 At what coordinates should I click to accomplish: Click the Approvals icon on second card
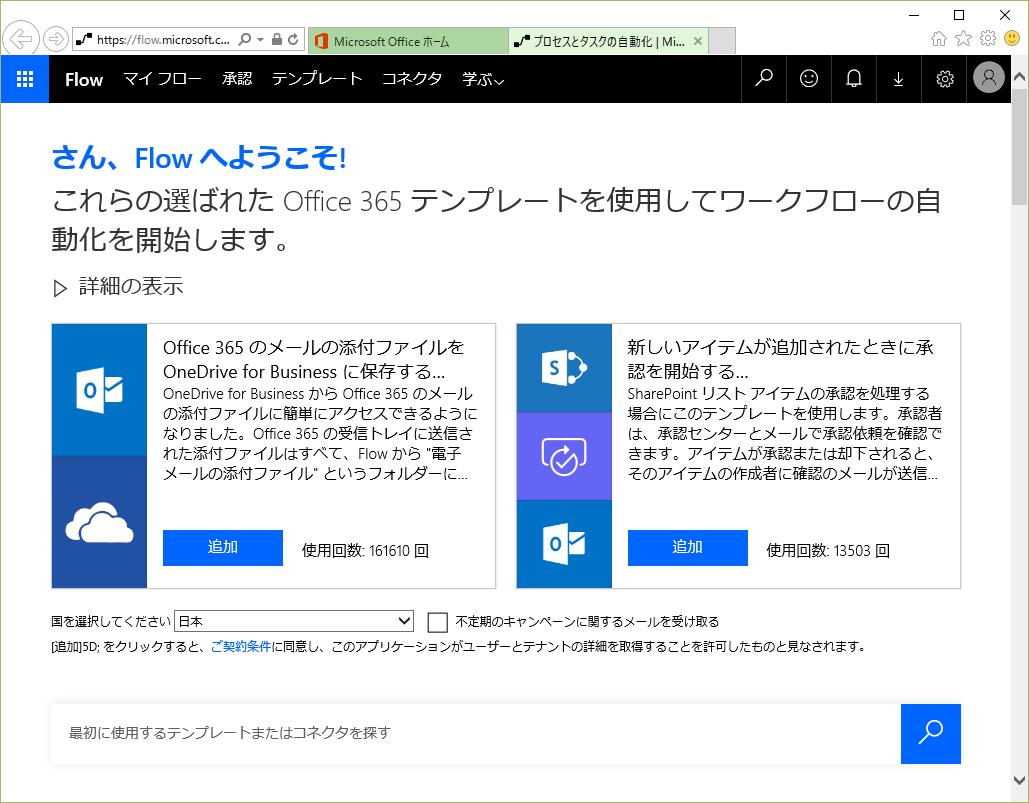point(564,456)
